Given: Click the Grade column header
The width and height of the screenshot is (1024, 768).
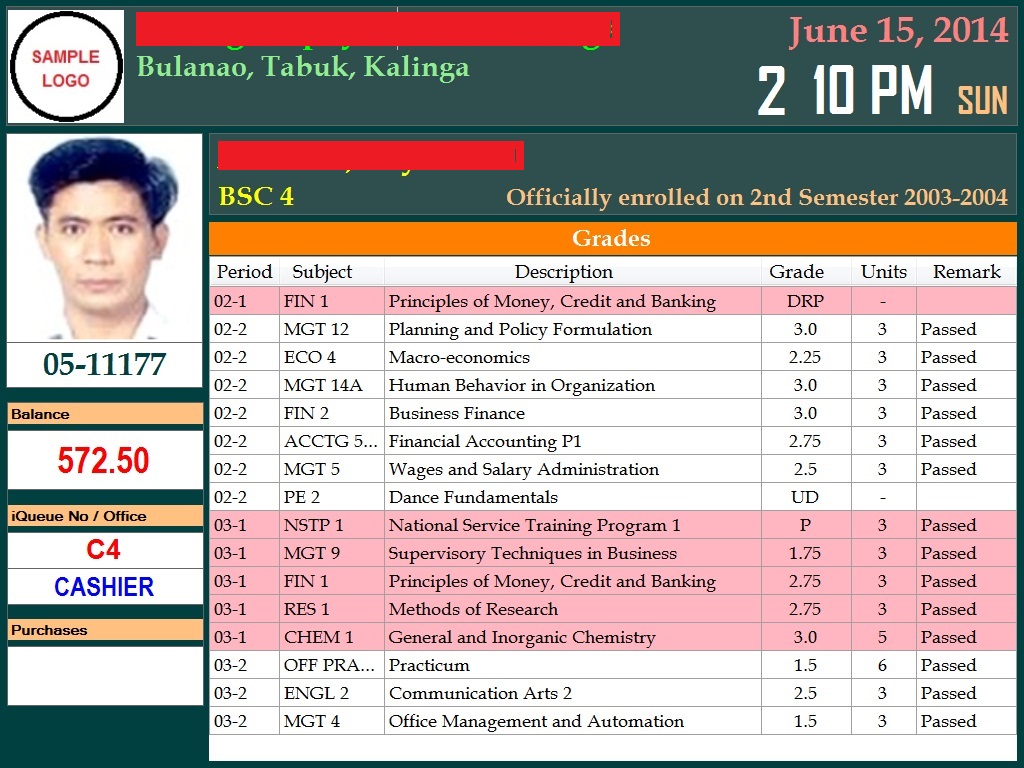Looking at the screenshot, I should coord(796,272).
